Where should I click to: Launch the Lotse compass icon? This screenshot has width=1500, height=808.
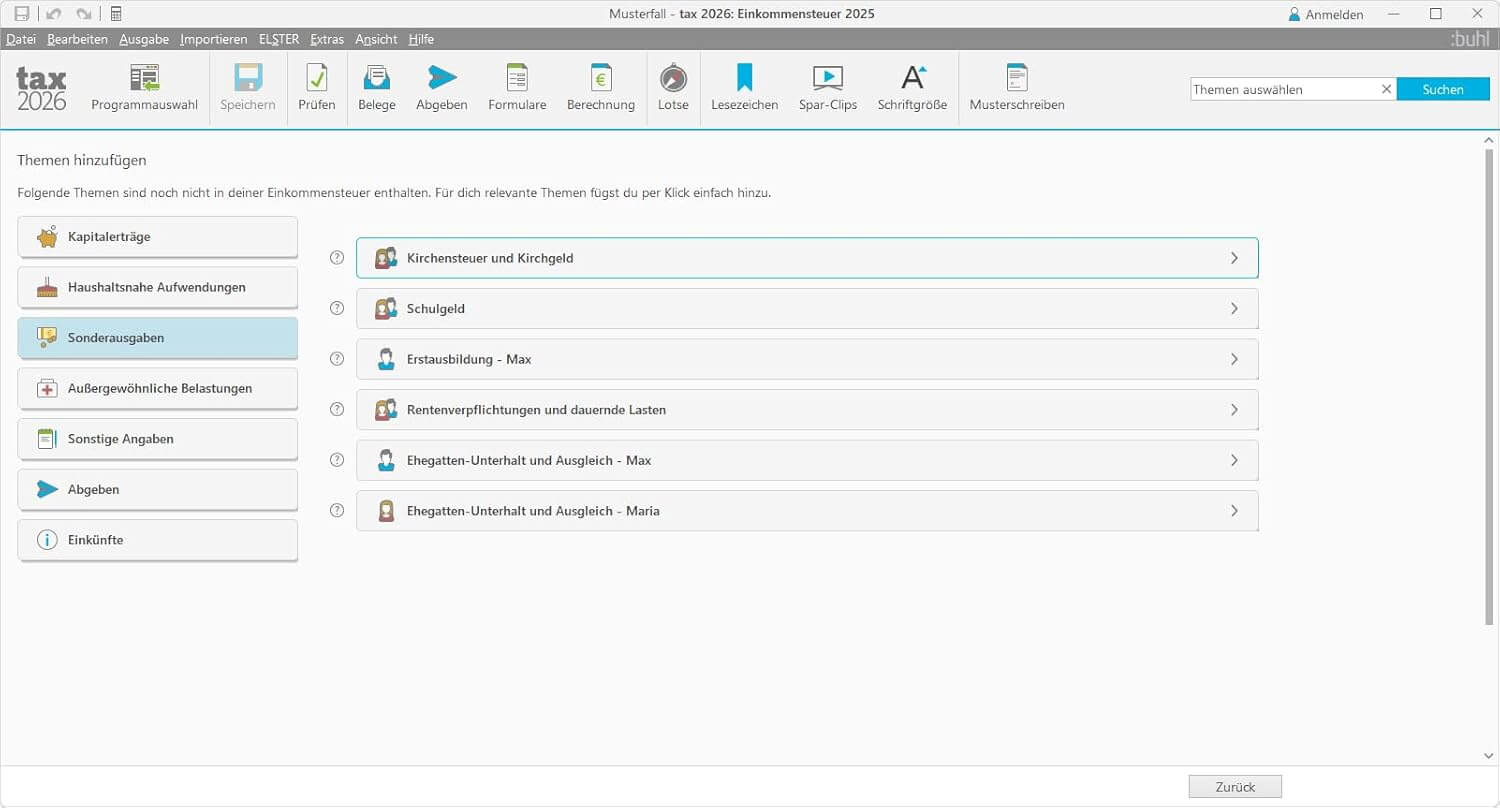point(673,79)
